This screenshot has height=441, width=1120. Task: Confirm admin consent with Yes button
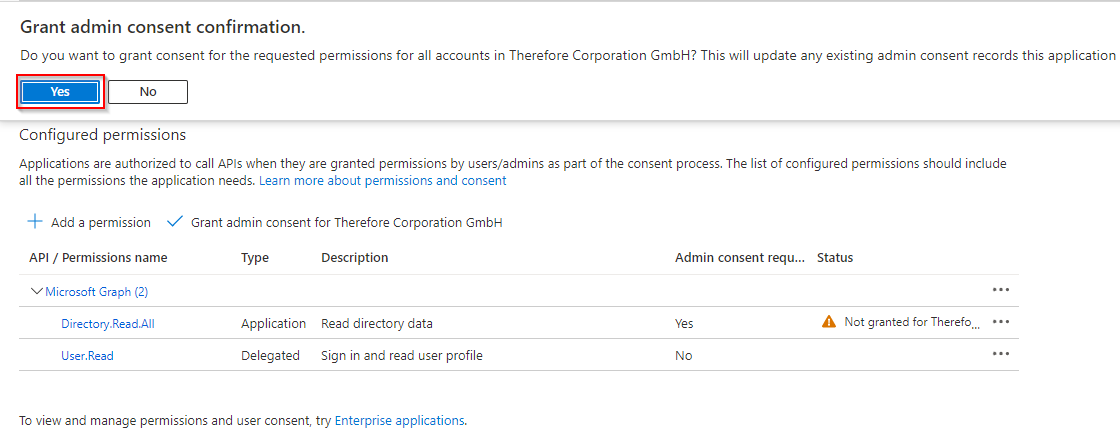pos(60,91)
